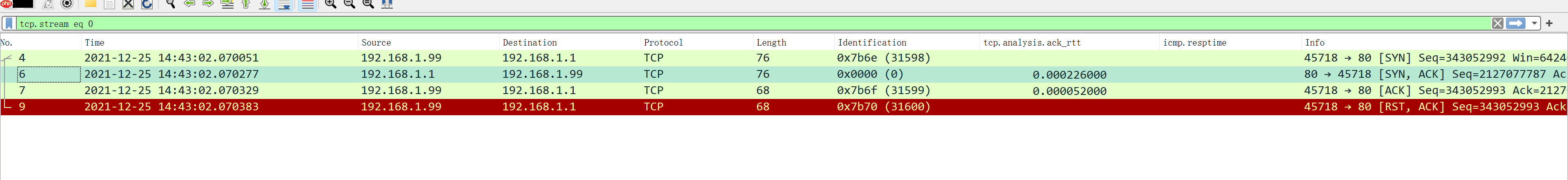The height and width of the screenshot is (180, 1568).
Task: Open display filter history dropdown arrow
Action: tap(1535, 24)
